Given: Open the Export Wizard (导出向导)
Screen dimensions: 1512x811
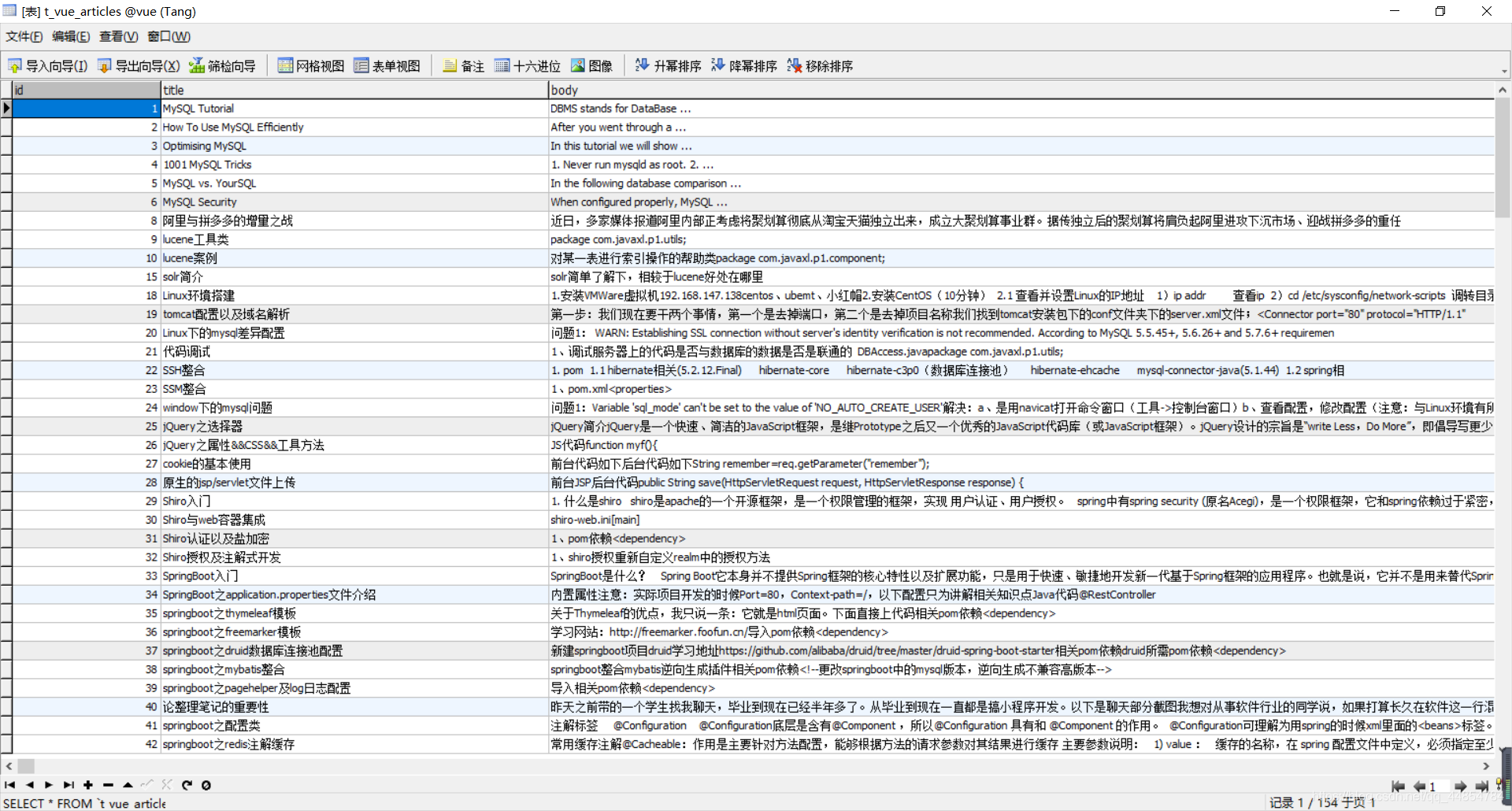Looking at the screenshot, I should tap(139, 66).
